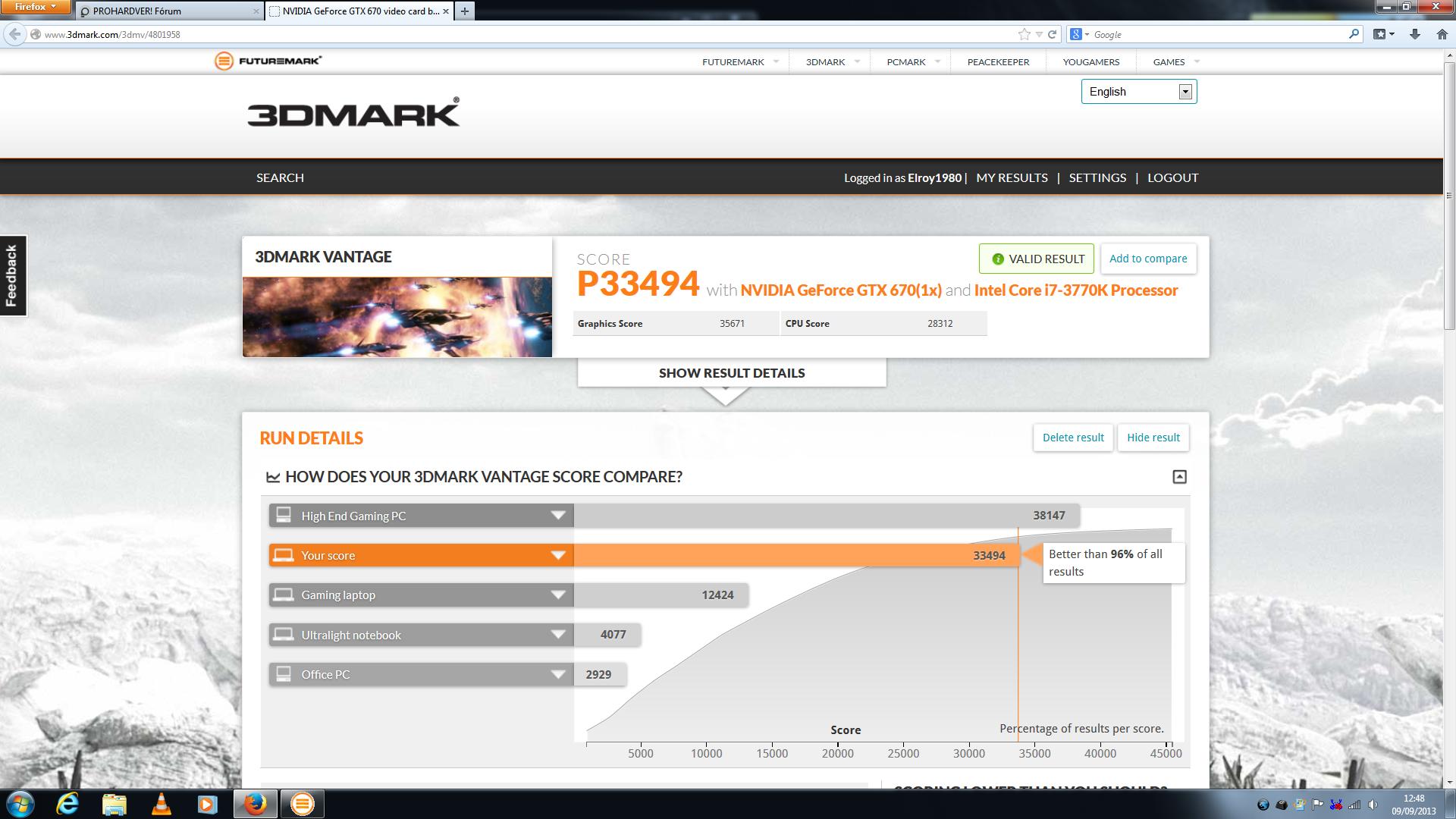Click Add to compare button

click(1147, 259)
